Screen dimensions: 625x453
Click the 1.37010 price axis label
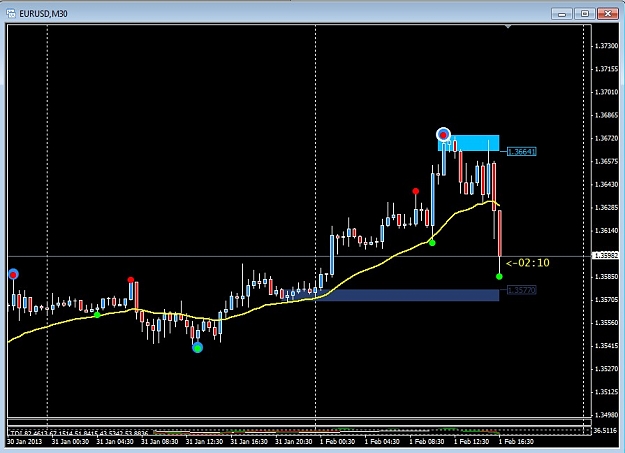(x=606, y=92)
